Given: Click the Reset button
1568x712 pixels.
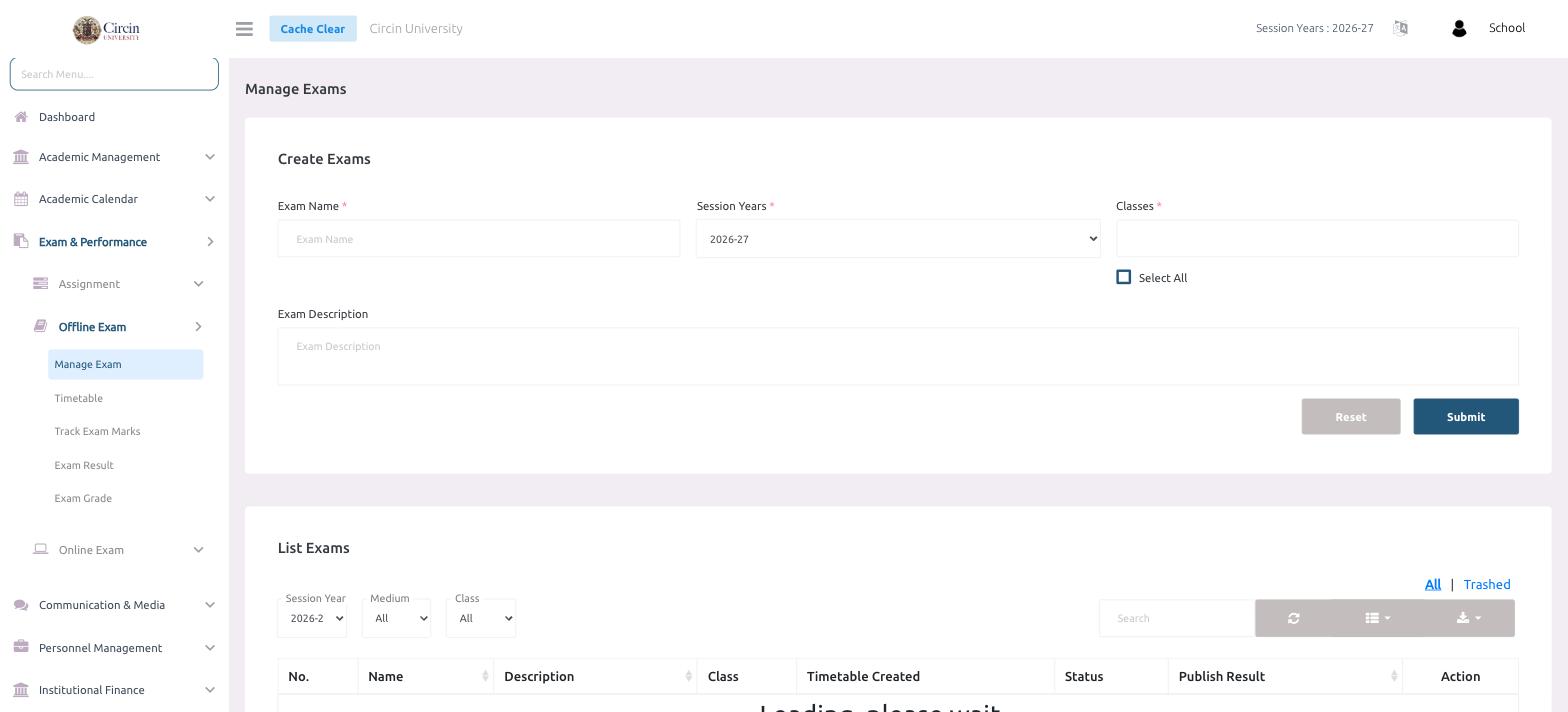Looking at the screenshot, I should [1351, 417].
